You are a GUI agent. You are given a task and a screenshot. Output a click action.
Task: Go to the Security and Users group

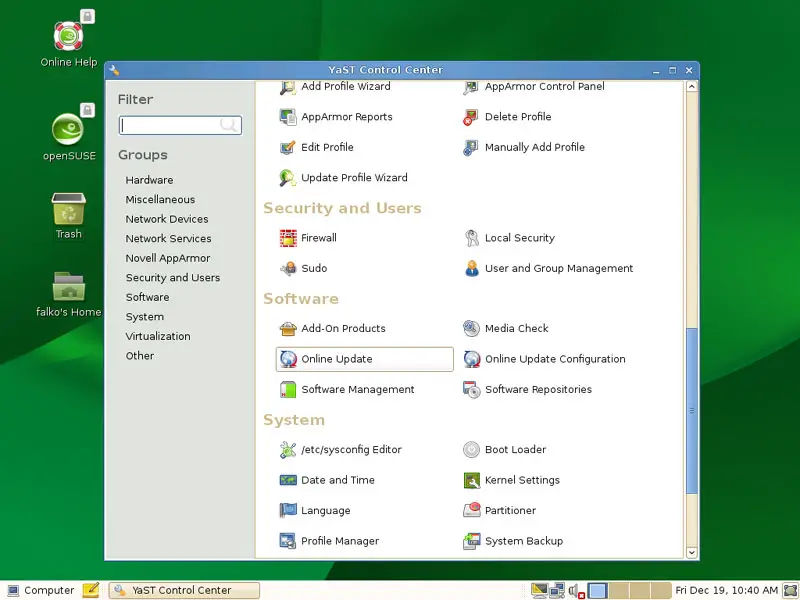[173, 278]
